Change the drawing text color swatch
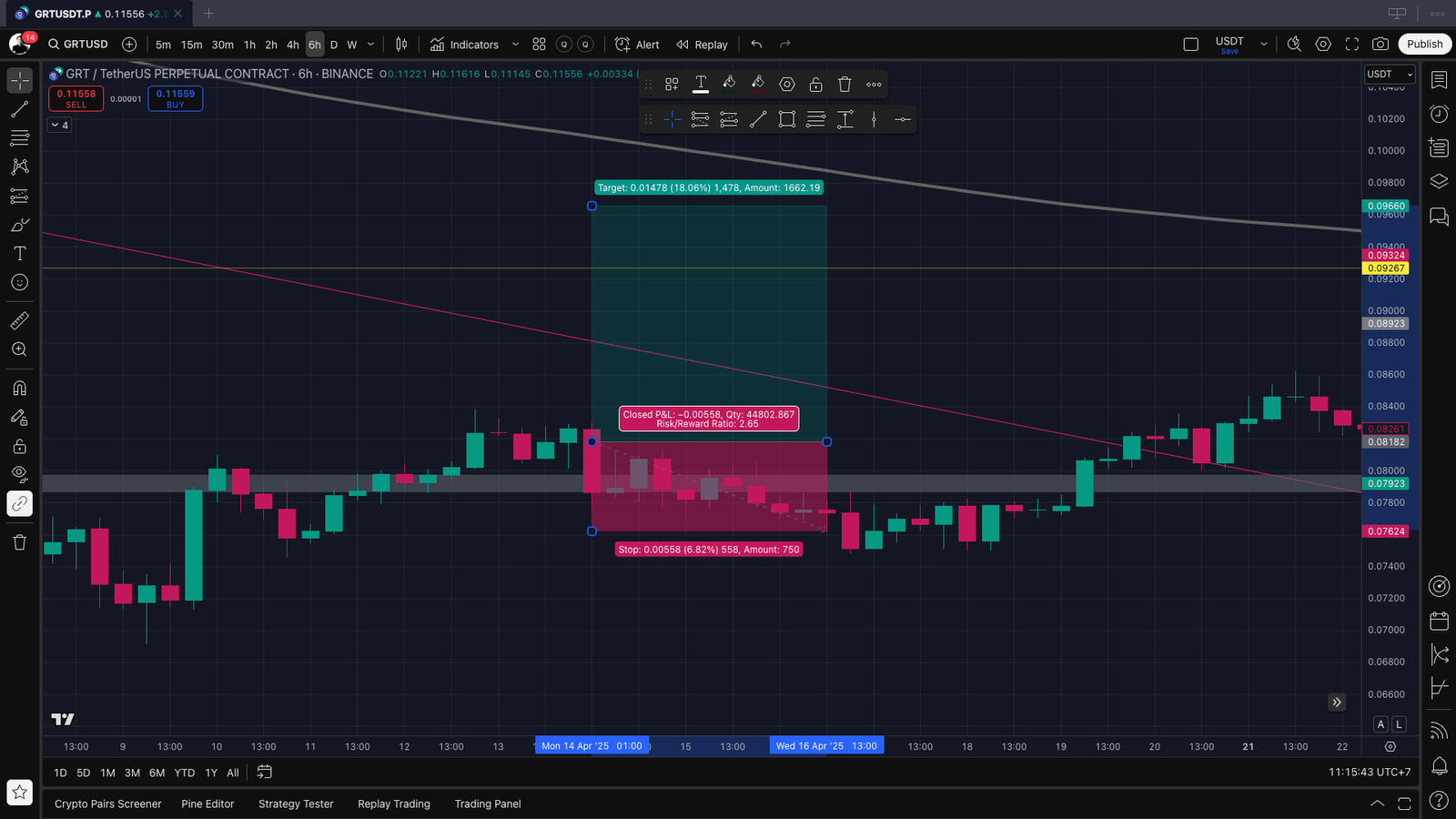Image resolution: width=1456 pixels, height=819 pixels. 701,85
